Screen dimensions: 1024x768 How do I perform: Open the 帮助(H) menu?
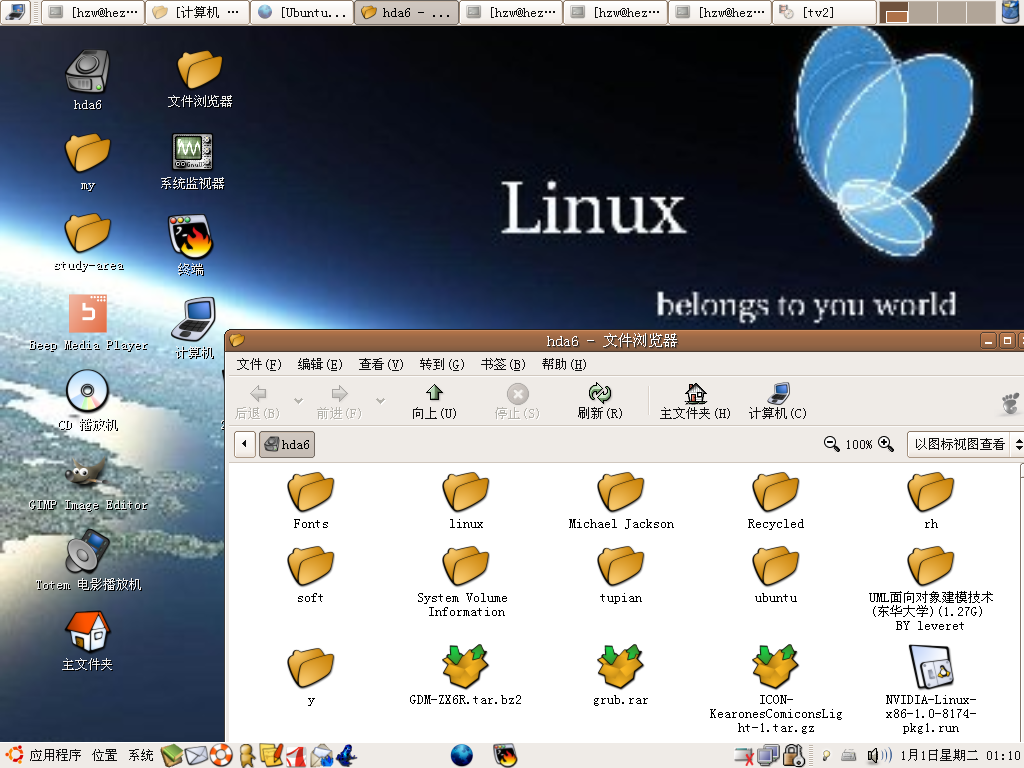tap(564, 364)
